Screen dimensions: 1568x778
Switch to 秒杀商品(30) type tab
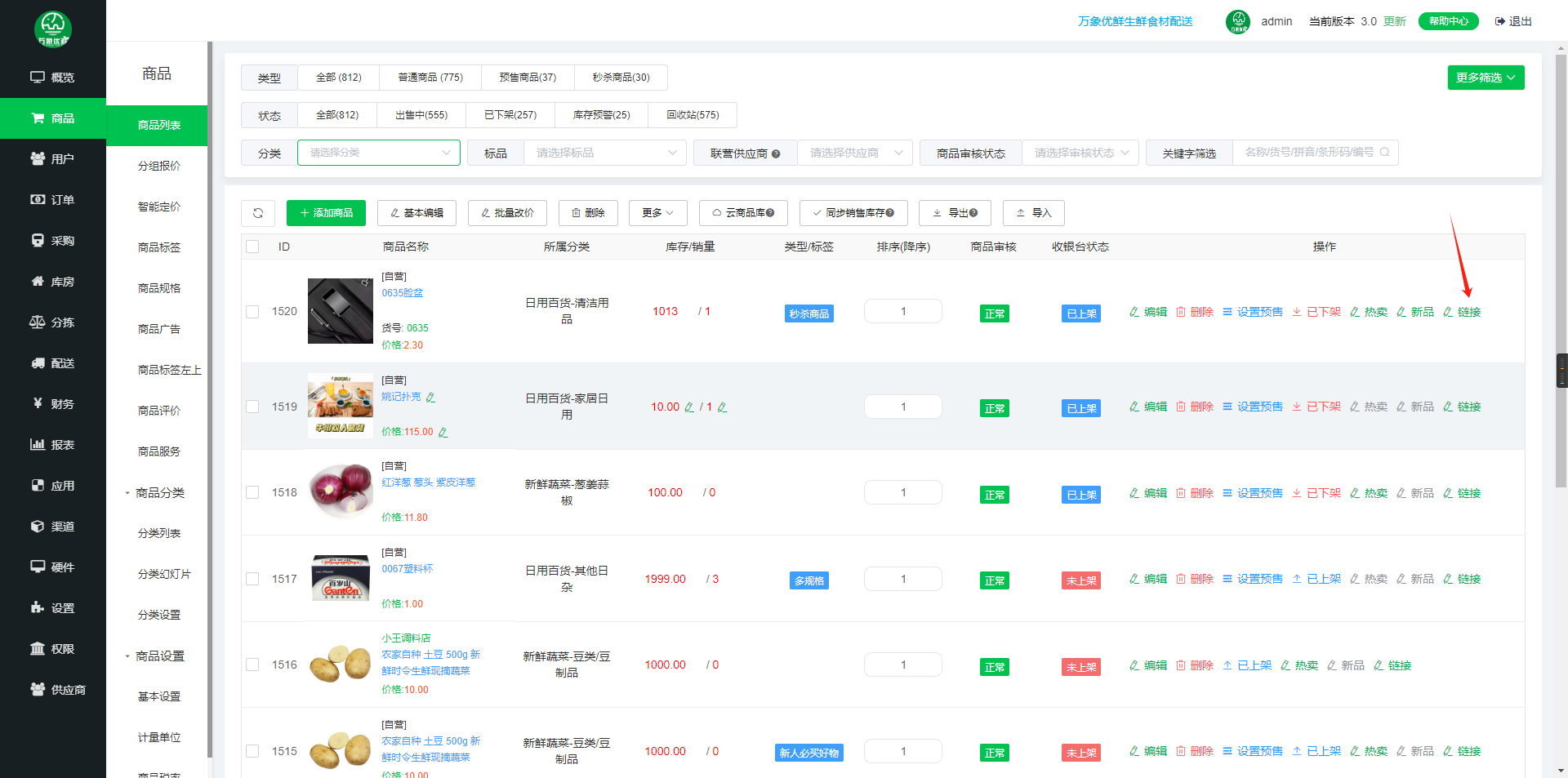621,78
